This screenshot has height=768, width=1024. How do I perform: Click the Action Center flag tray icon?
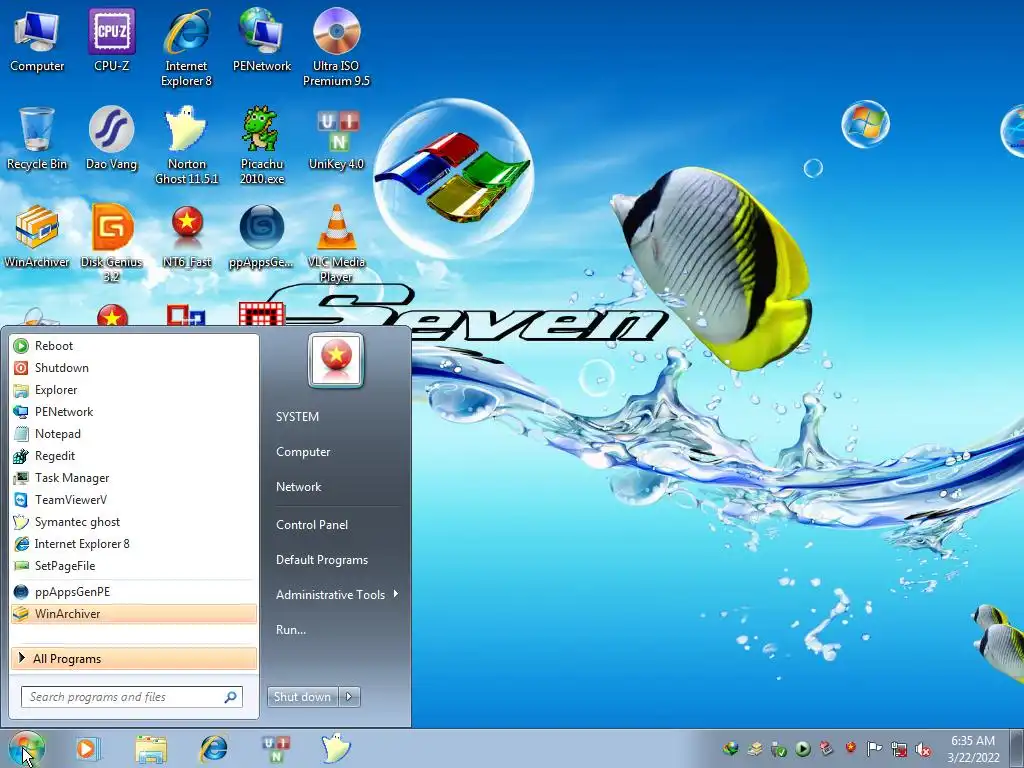pyautogui.click(x=874, y=748)
